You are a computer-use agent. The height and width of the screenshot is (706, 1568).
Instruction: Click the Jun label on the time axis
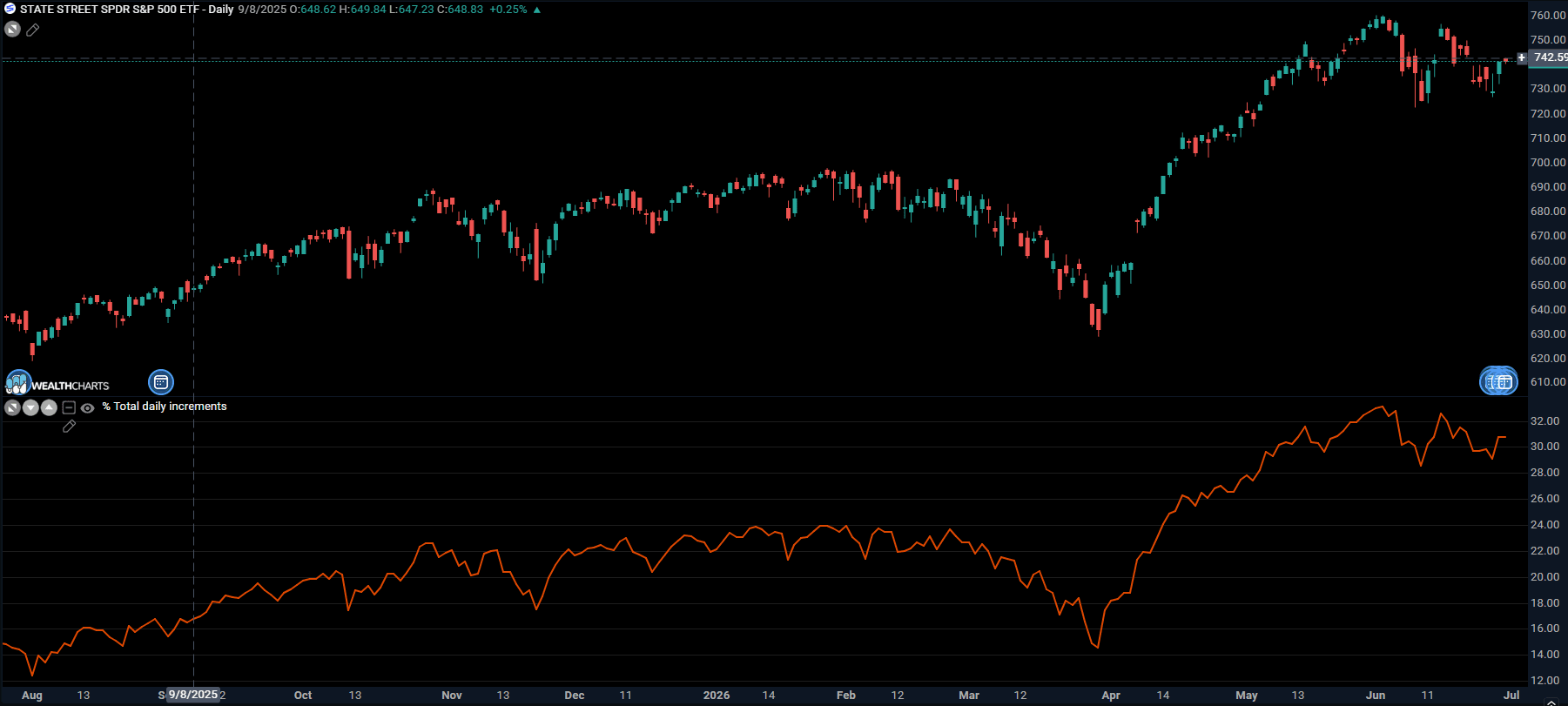1376,696
